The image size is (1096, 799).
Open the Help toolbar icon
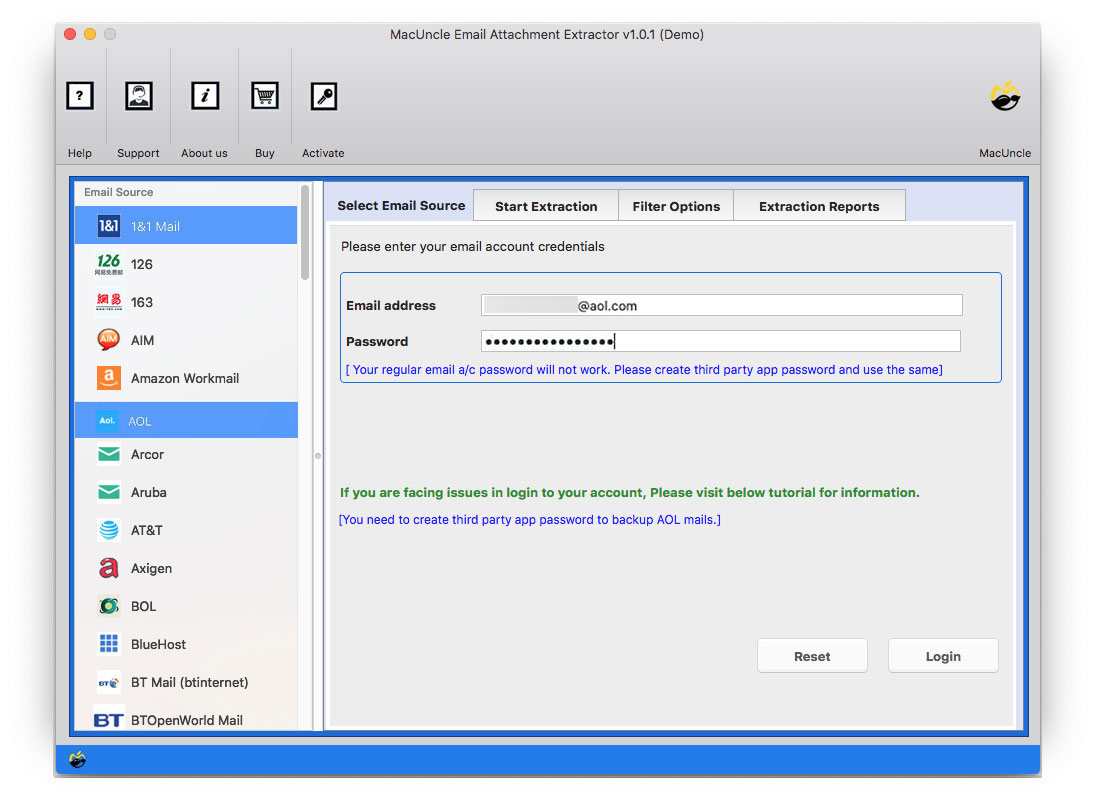tap(80, 96)
